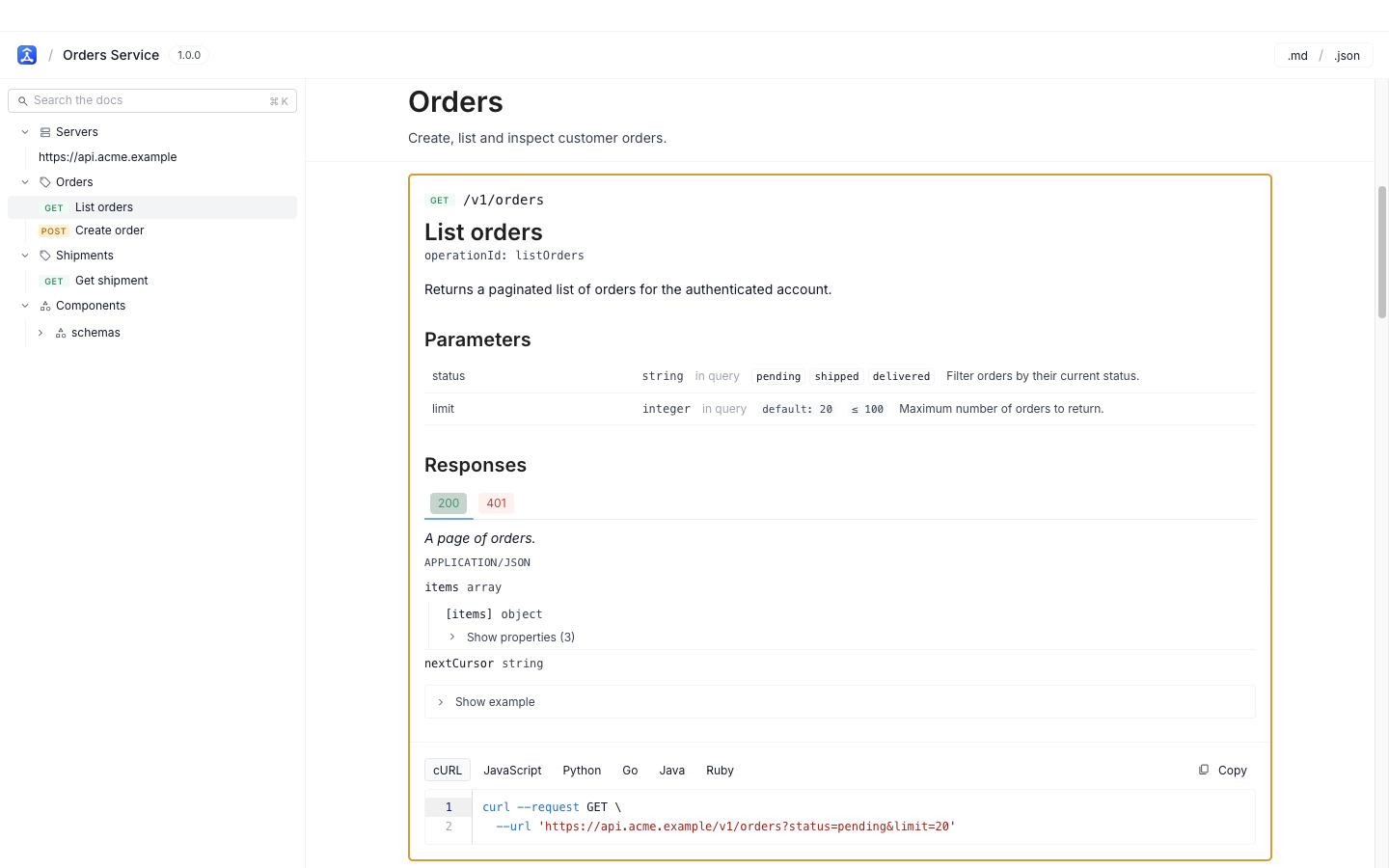This screenshot has width=1389, height=868.
Task: Click the schemas icon in sidebar
Action: coord(61,333)
